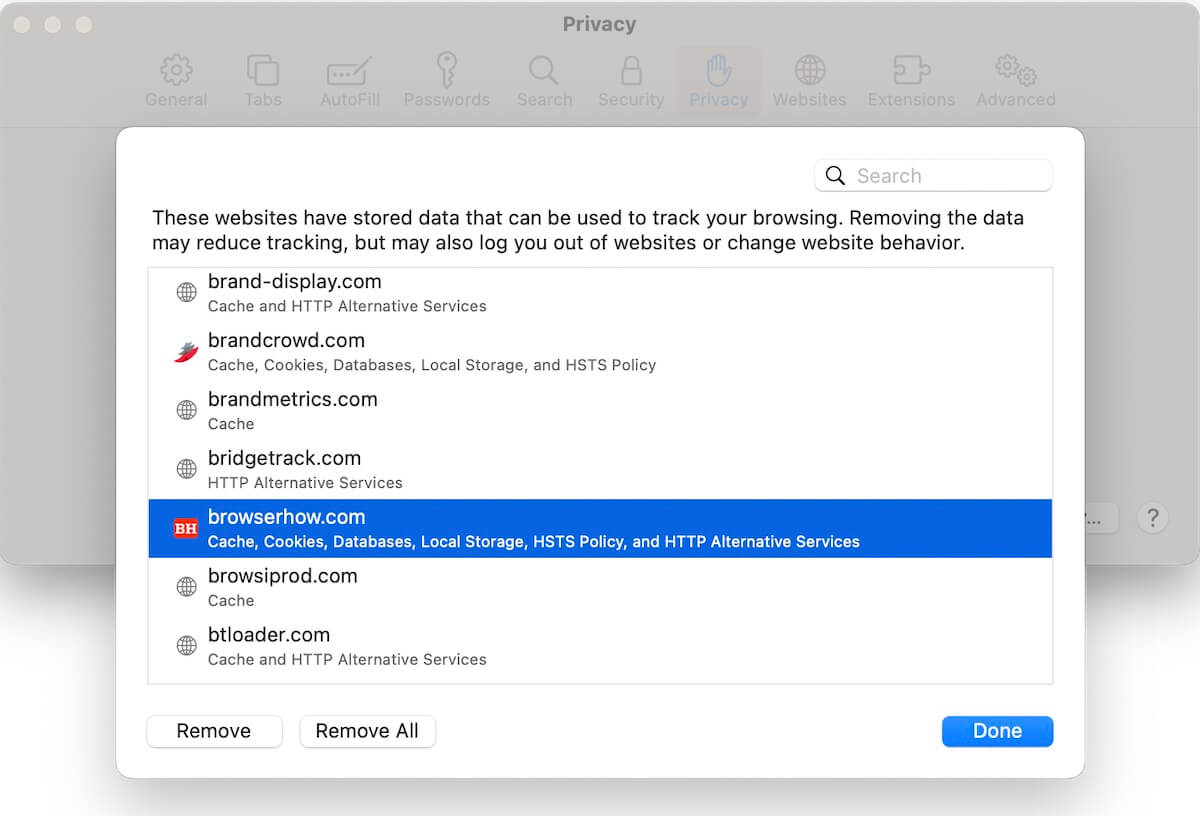Click the BH favicon of browserhow.com
This screenshot has height=816, width=1200.
pyautogui.click(x=186, y=528)
